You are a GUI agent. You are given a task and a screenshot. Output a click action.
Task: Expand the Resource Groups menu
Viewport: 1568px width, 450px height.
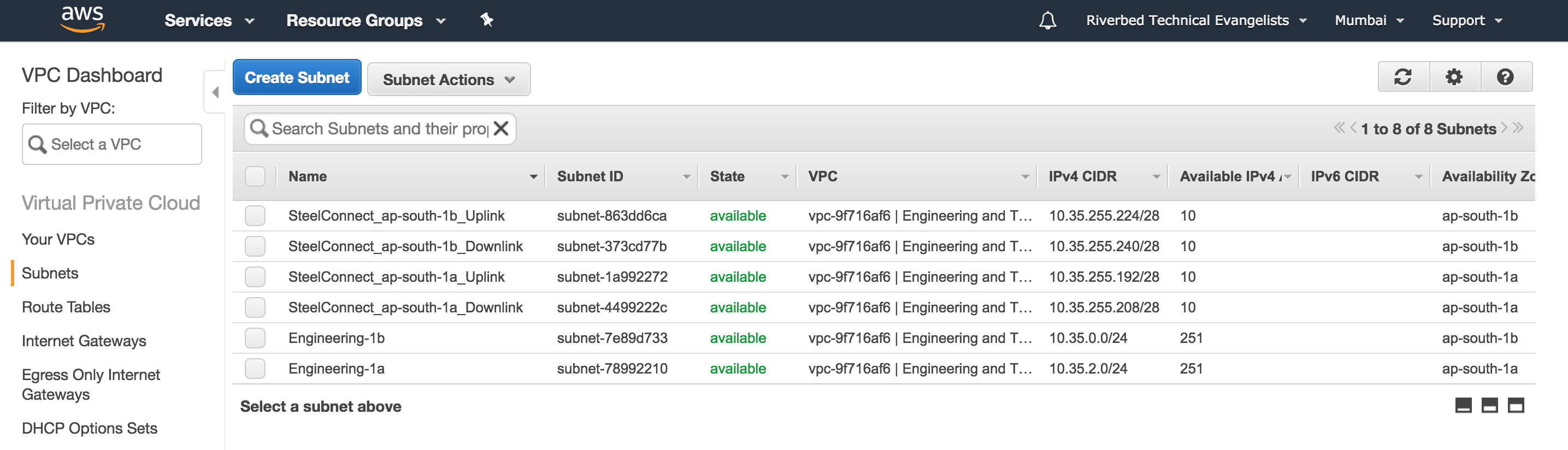coord(366,21)
